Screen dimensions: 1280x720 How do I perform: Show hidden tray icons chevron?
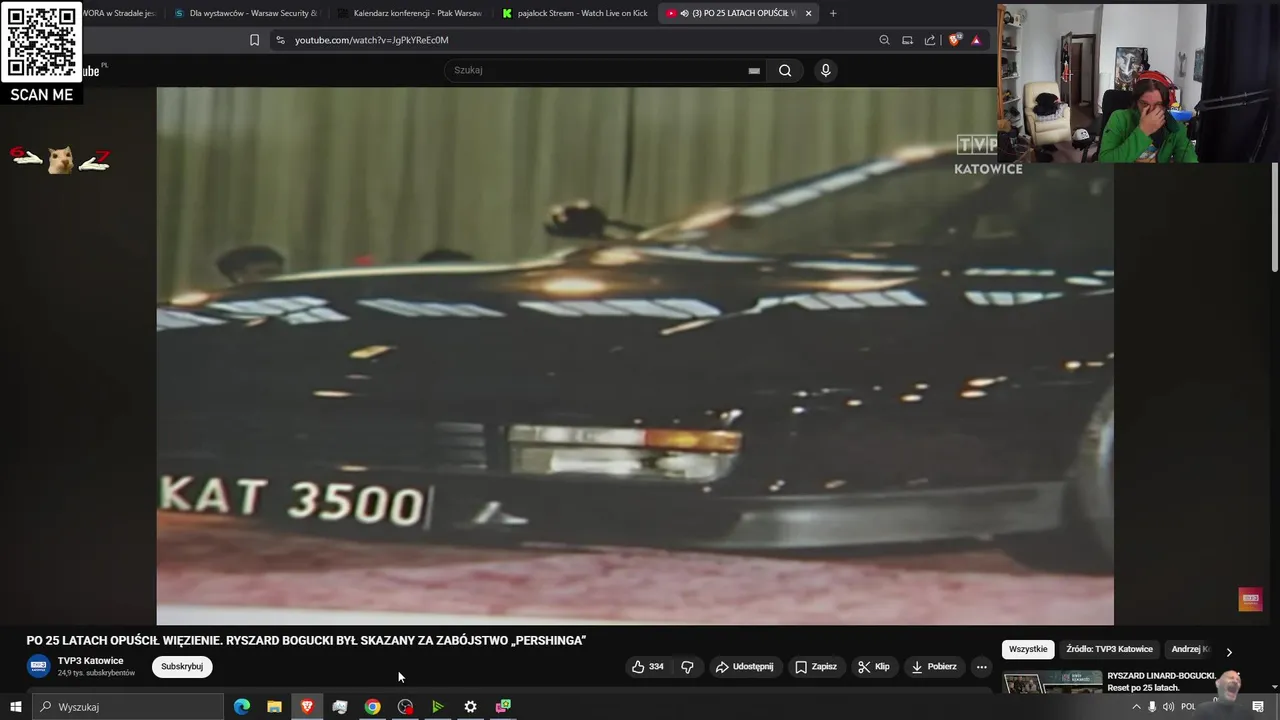point(1136,706)
